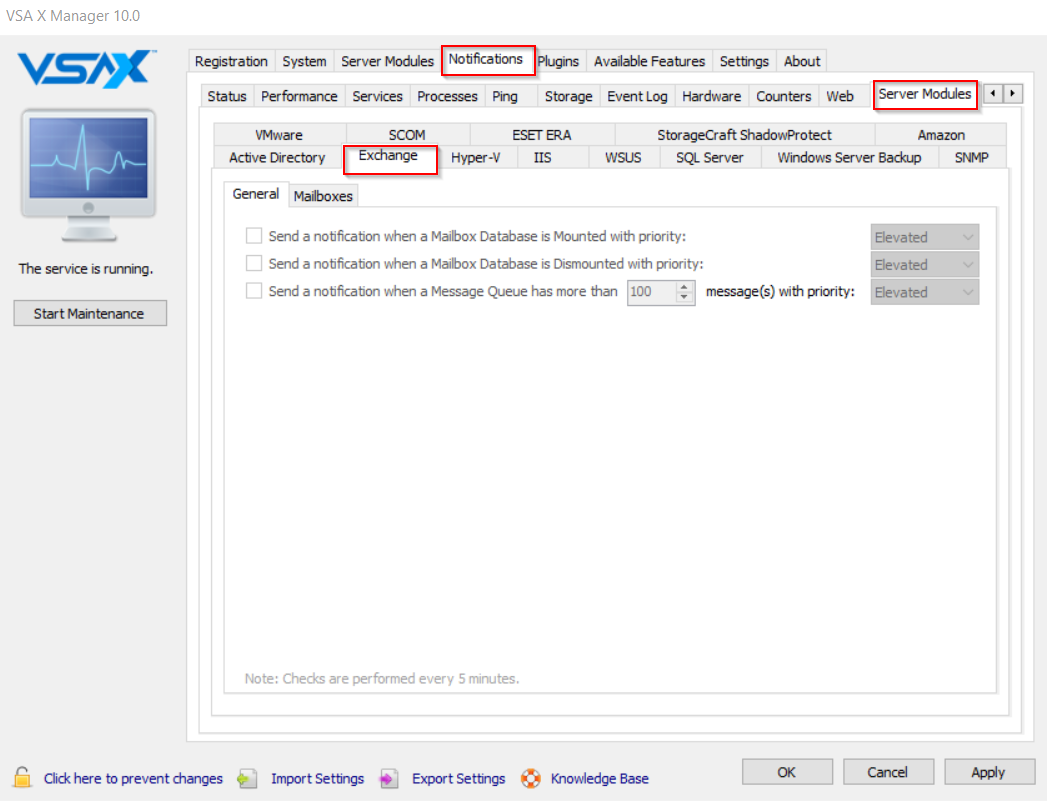
Task: Switch to the Storage tab
Action: (x=568, y=96)
